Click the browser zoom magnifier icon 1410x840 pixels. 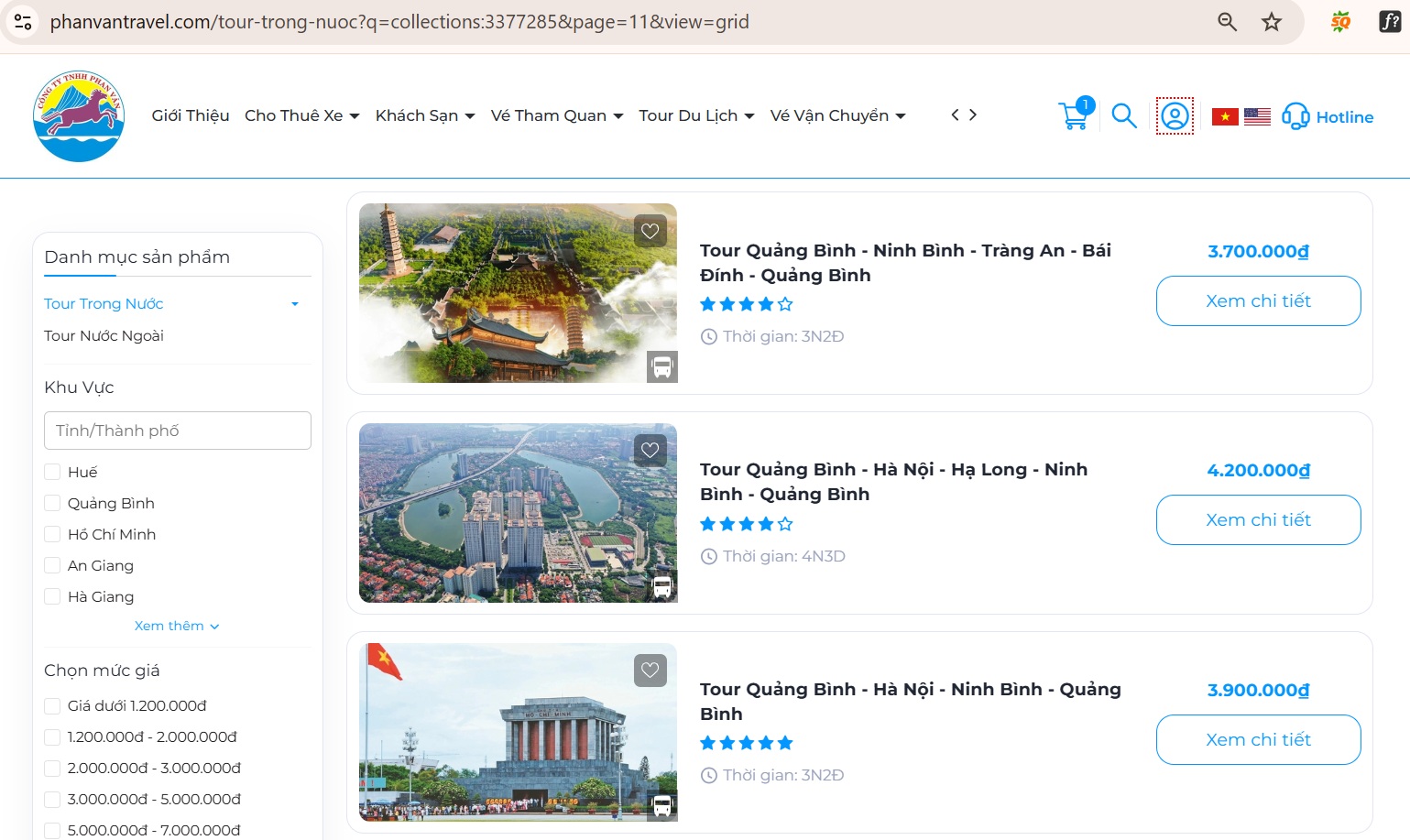[x=1228, y=22]
